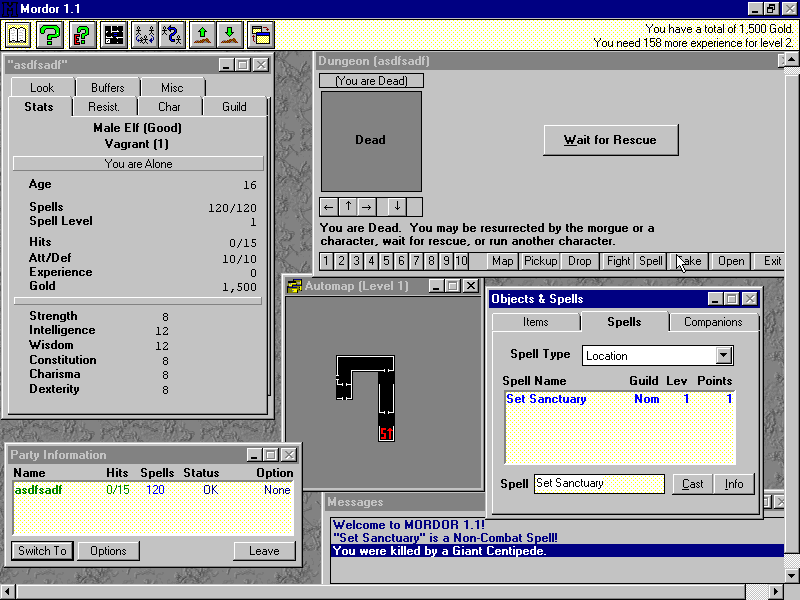Click the Map button in Dungeon bar
This screenshot has height=600, width=800.
click(x=503, y=261)
